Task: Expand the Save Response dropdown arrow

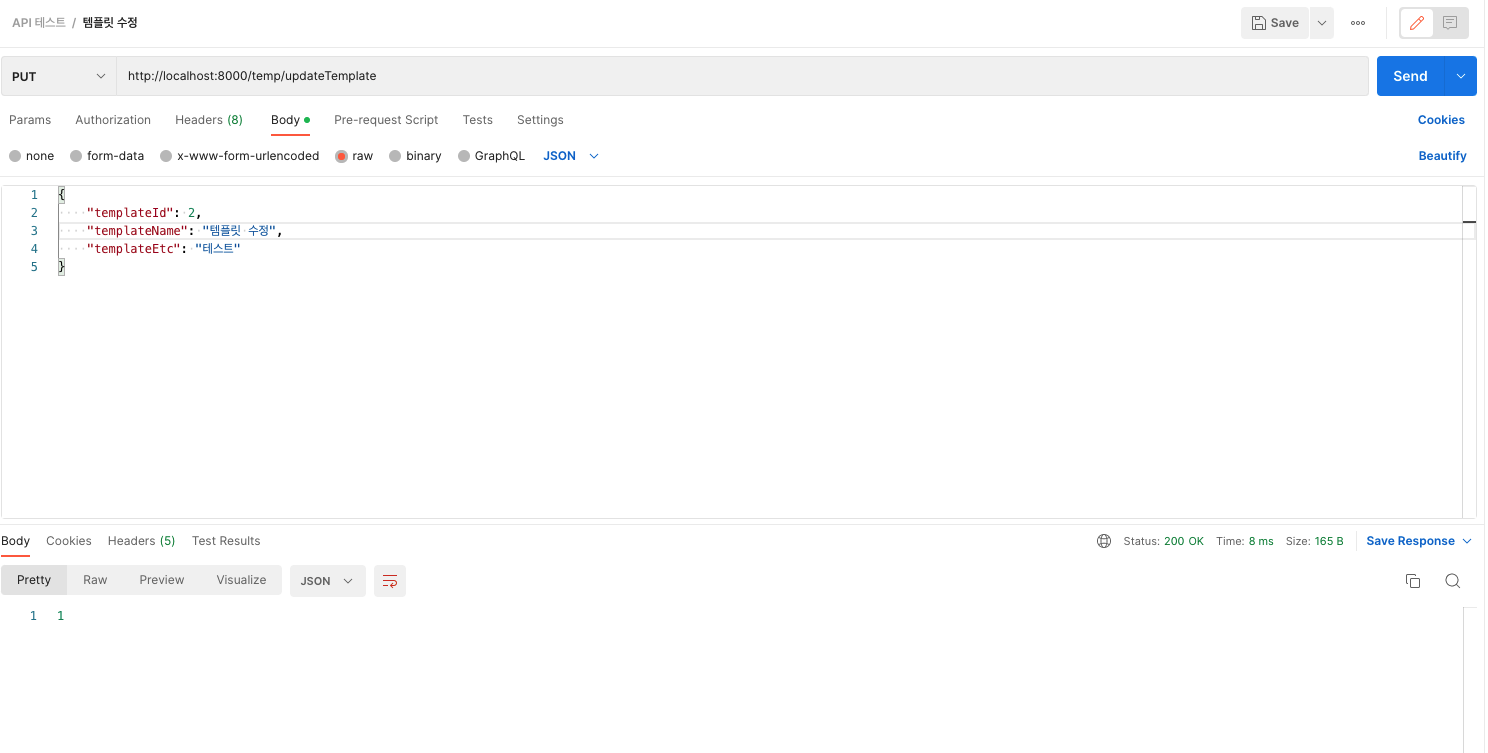Action: 1467,541
